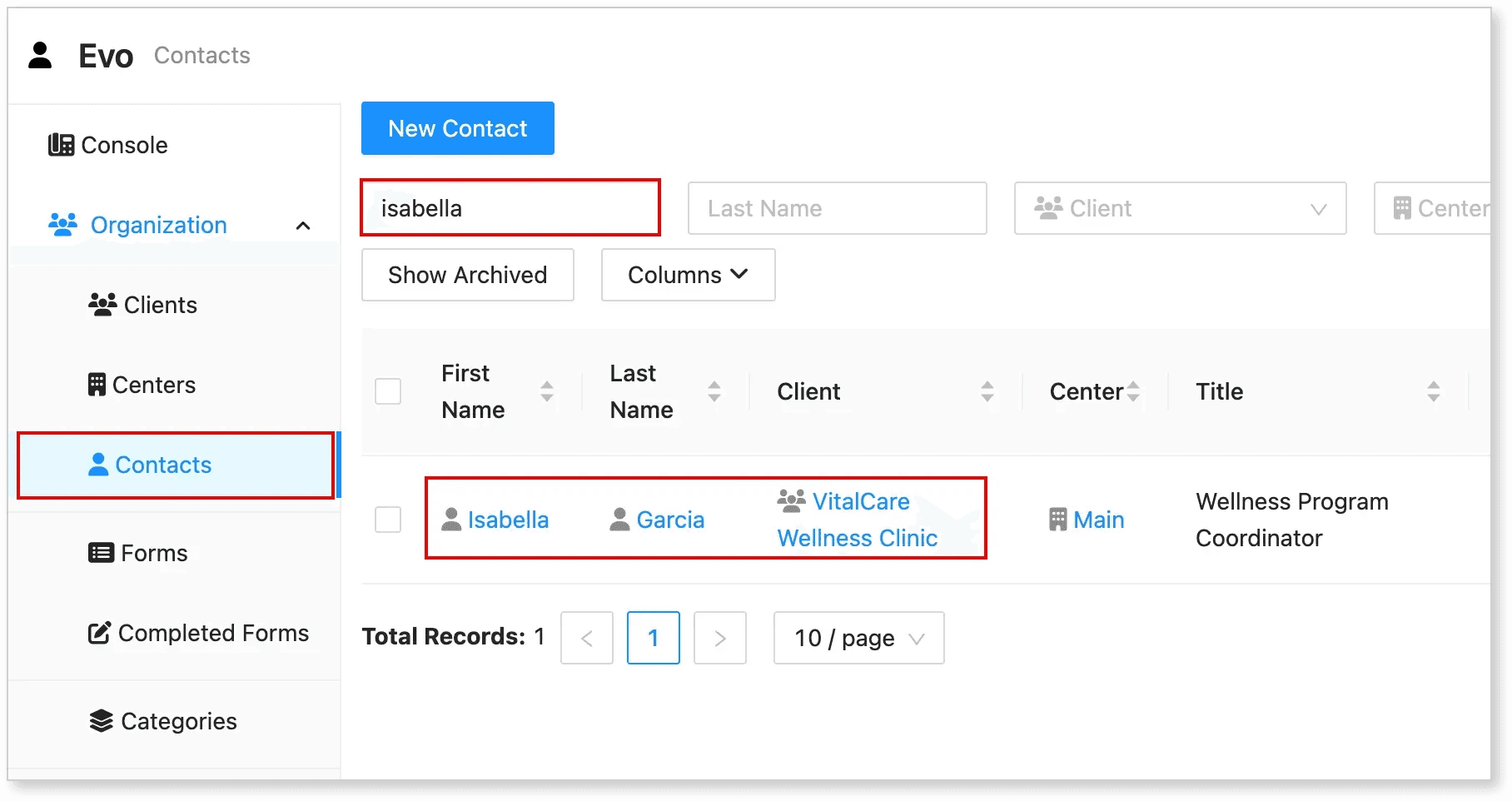Open Clients in the sidebar
Viewport: 1512px width, 801px height.
[143, 305]
